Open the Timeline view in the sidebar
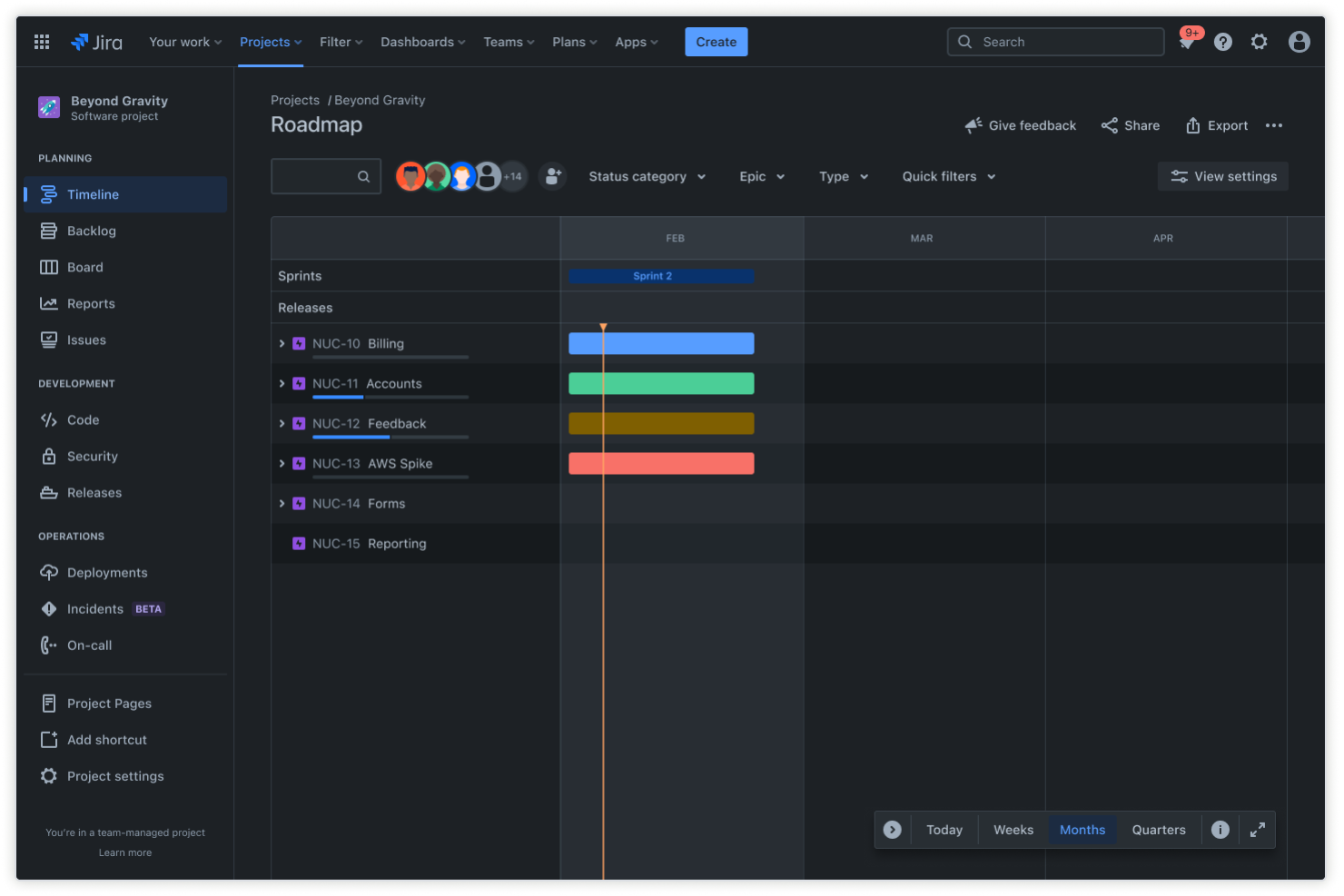Image resolution: width=1344 pixels, height=896 pixels. click(x=93, y=193)
